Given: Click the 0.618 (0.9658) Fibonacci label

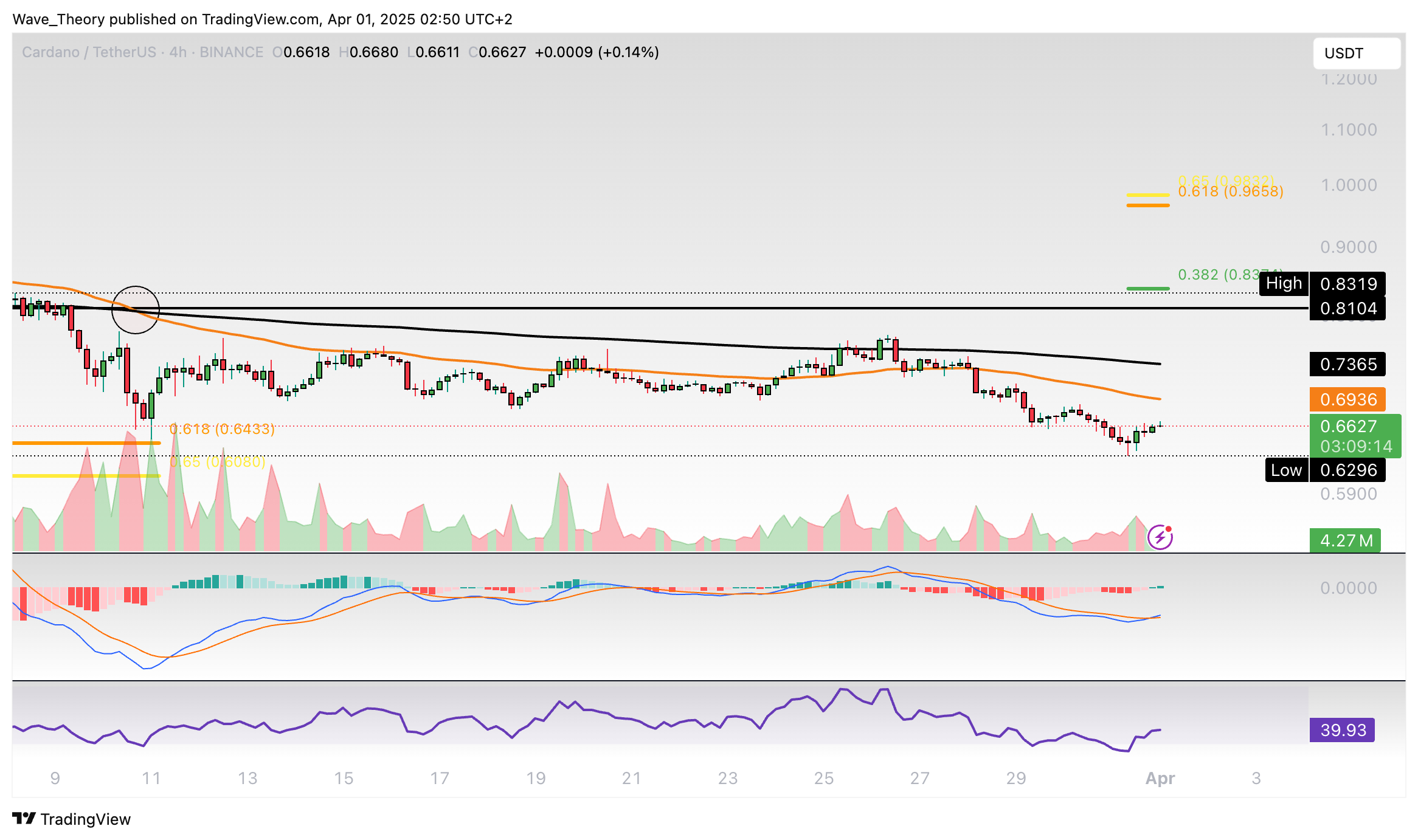Looking at the screenshot, I should pyautogui.click(x=1230, y=192).
